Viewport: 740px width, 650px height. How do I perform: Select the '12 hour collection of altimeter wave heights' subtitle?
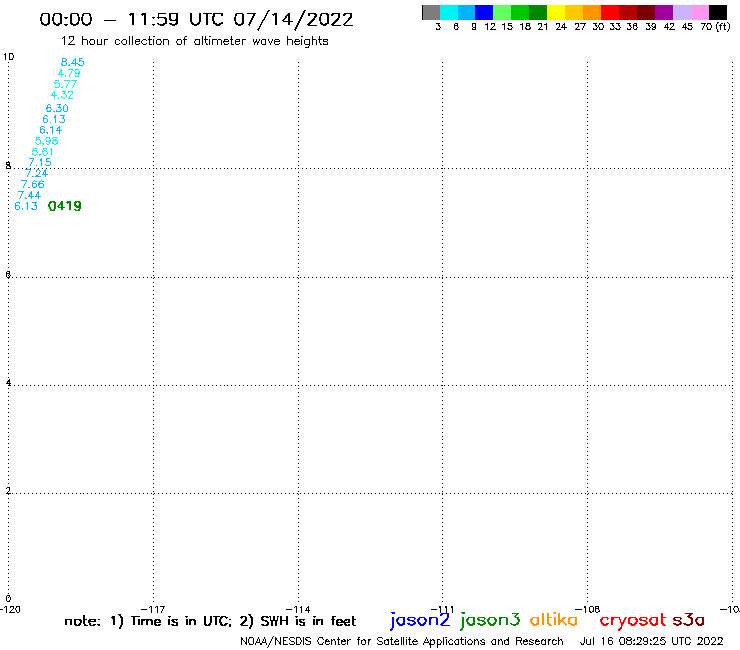point(194,41)
